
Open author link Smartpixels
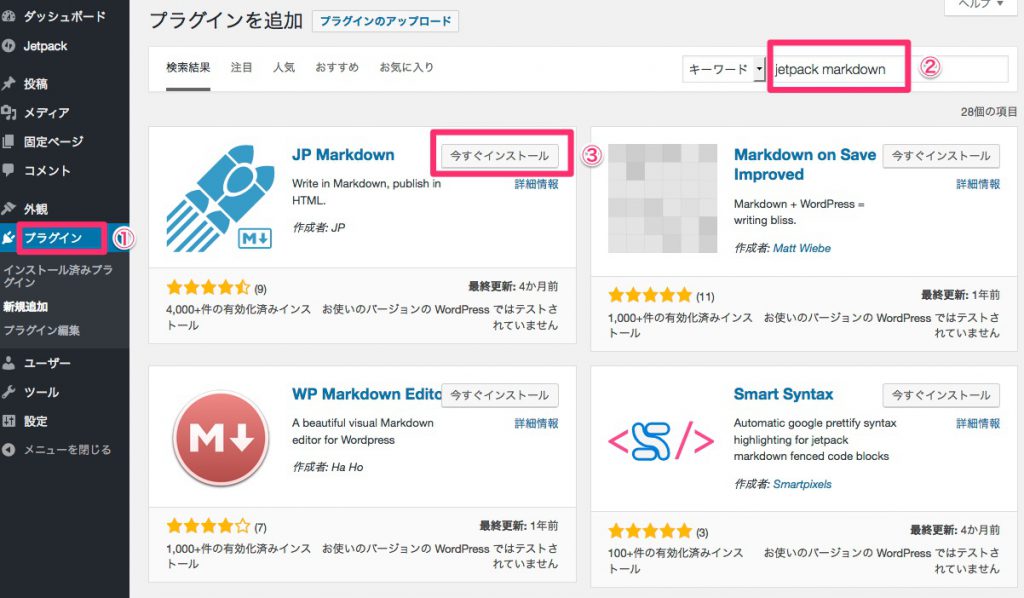coord(802,484)
